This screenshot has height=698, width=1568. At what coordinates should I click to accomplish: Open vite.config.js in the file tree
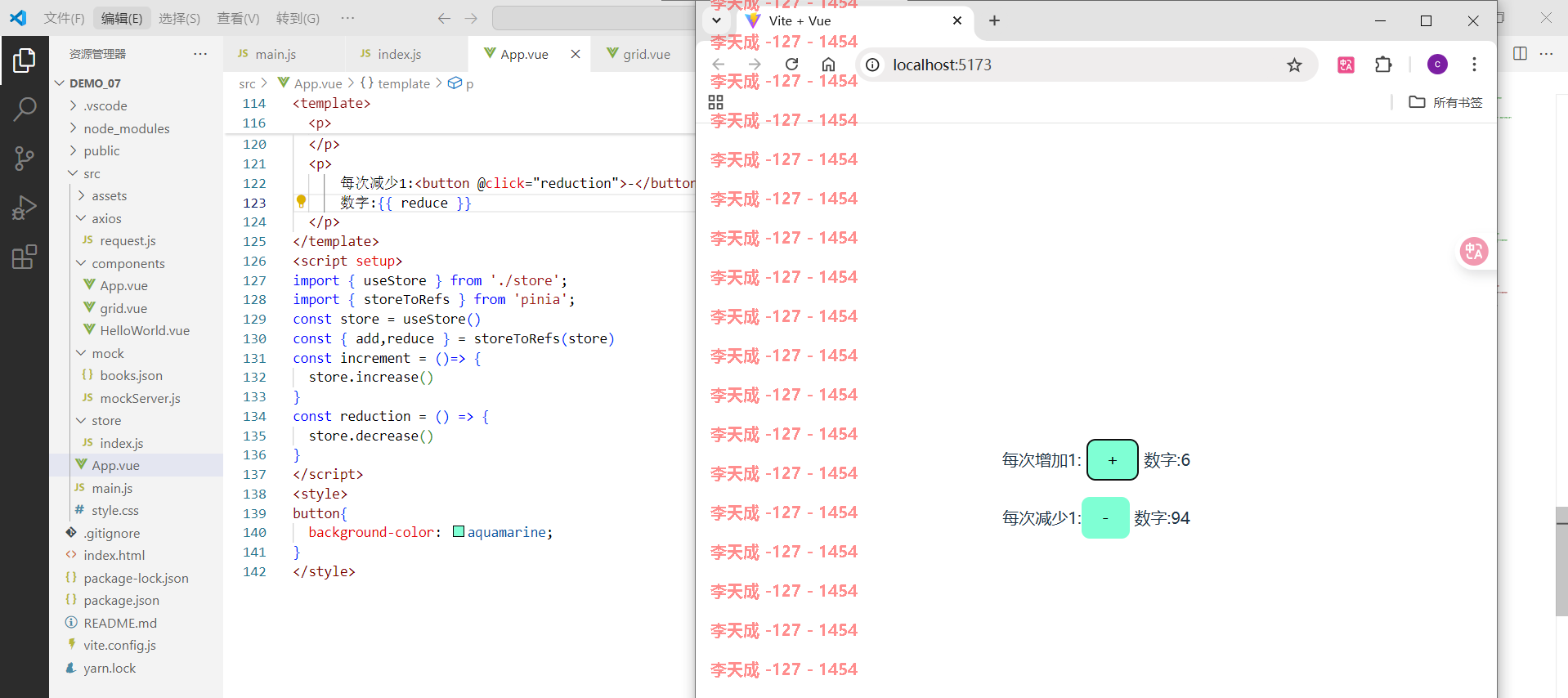pos(119,645)
